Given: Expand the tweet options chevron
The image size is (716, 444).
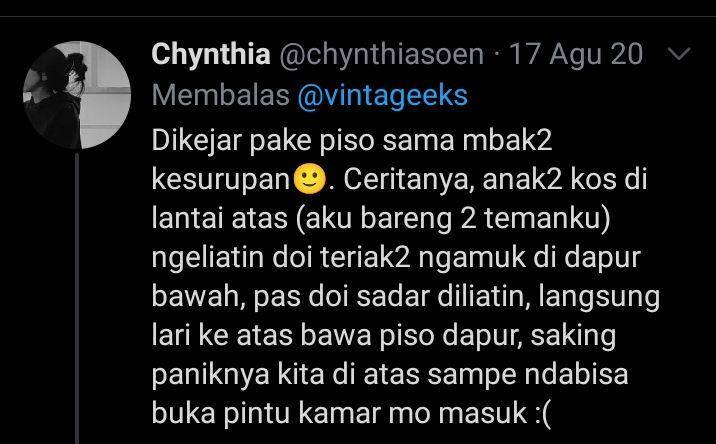Looking at the screenshot, I should 679,54.
